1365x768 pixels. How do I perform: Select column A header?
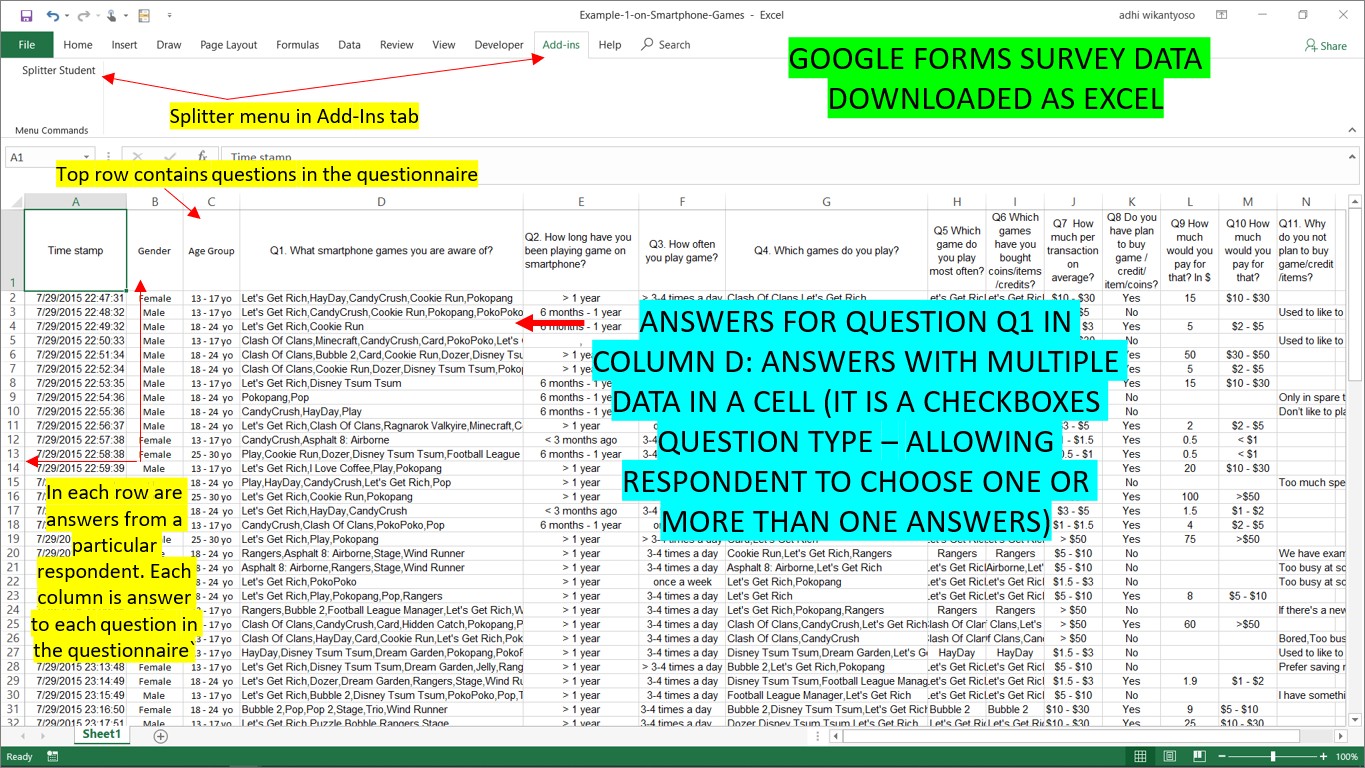click(75, 201)
